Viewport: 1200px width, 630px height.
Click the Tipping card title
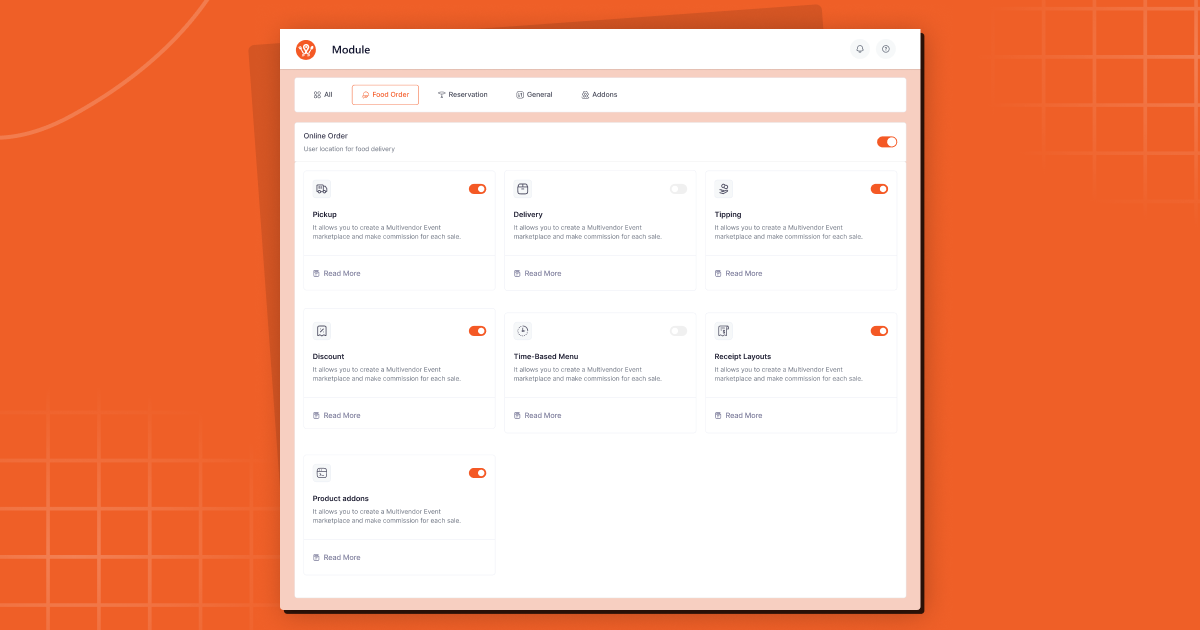point(728,215)
